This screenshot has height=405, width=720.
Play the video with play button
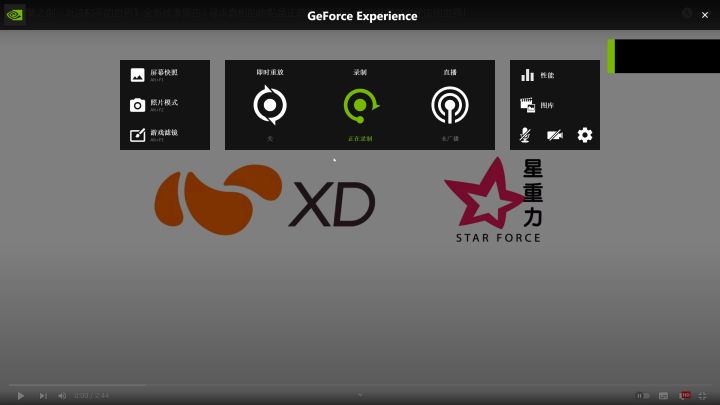point(20,396)
